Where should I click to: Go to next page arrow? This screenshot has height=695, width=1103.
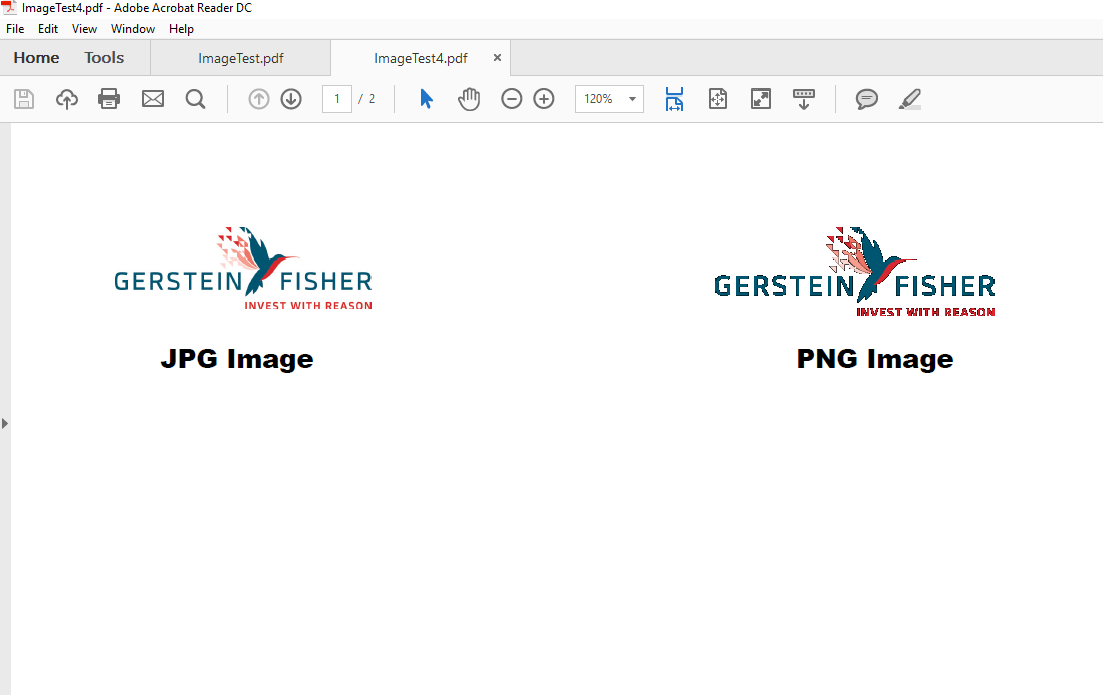[x=291, y=99]
